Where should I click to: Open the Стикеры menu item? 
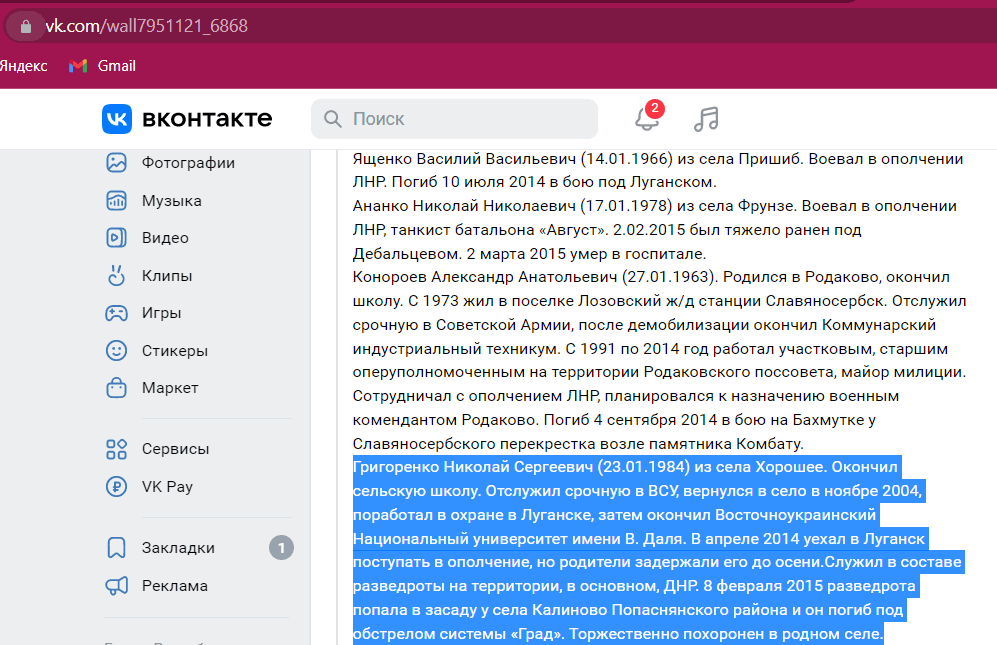click(175, 350)
